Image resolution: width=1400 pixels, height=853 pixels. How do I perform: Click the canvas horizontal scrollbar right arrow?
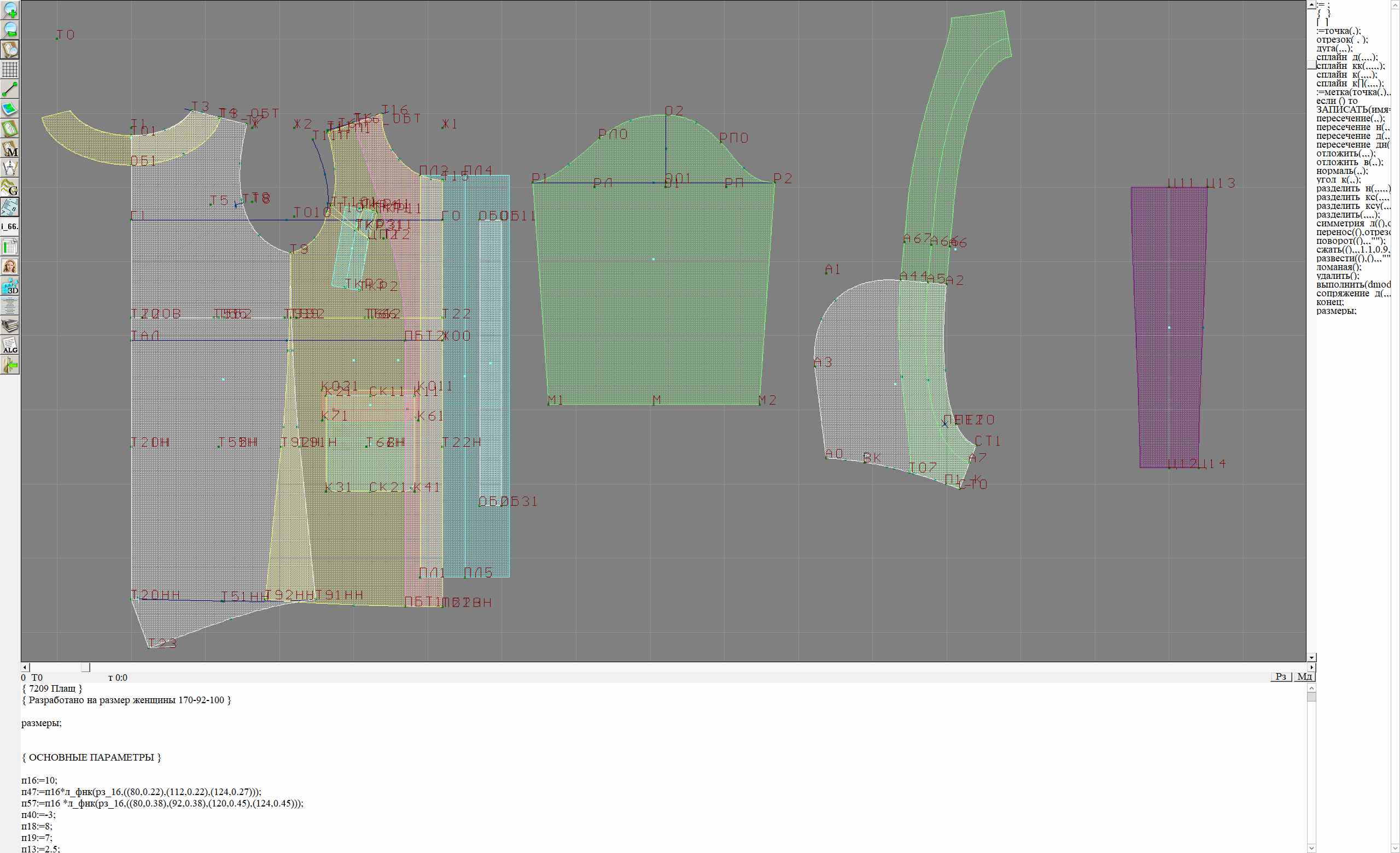[1311, 667]
